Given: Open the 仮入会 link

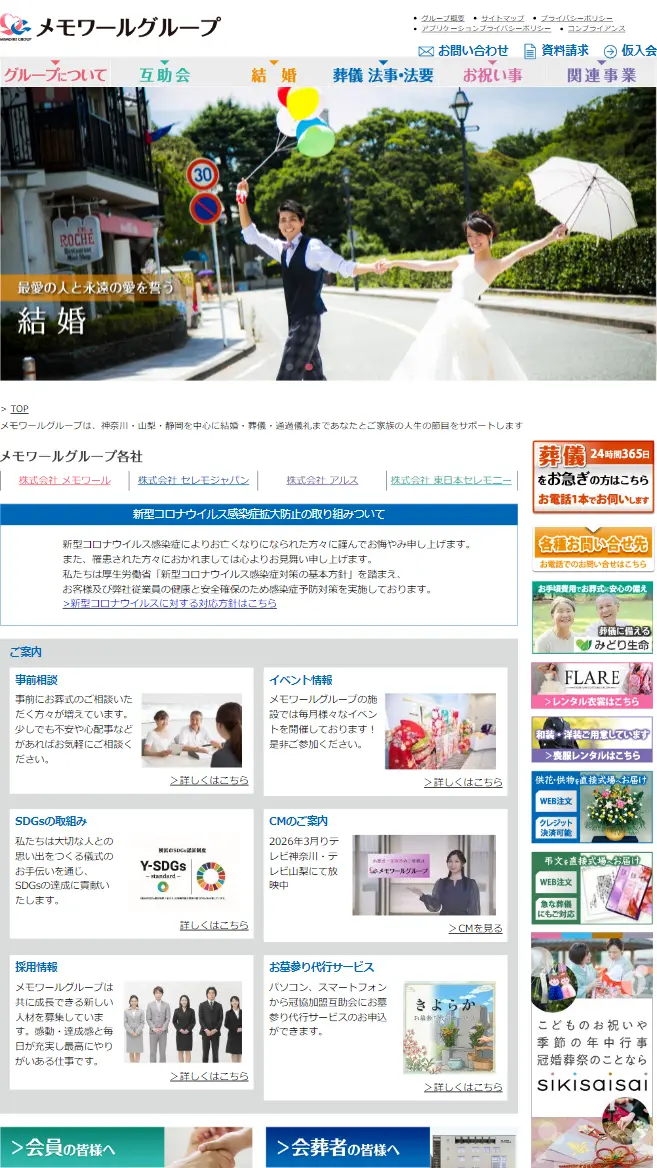Looking at the screenshot, I should pyautogui.click(x=638, y=51).
